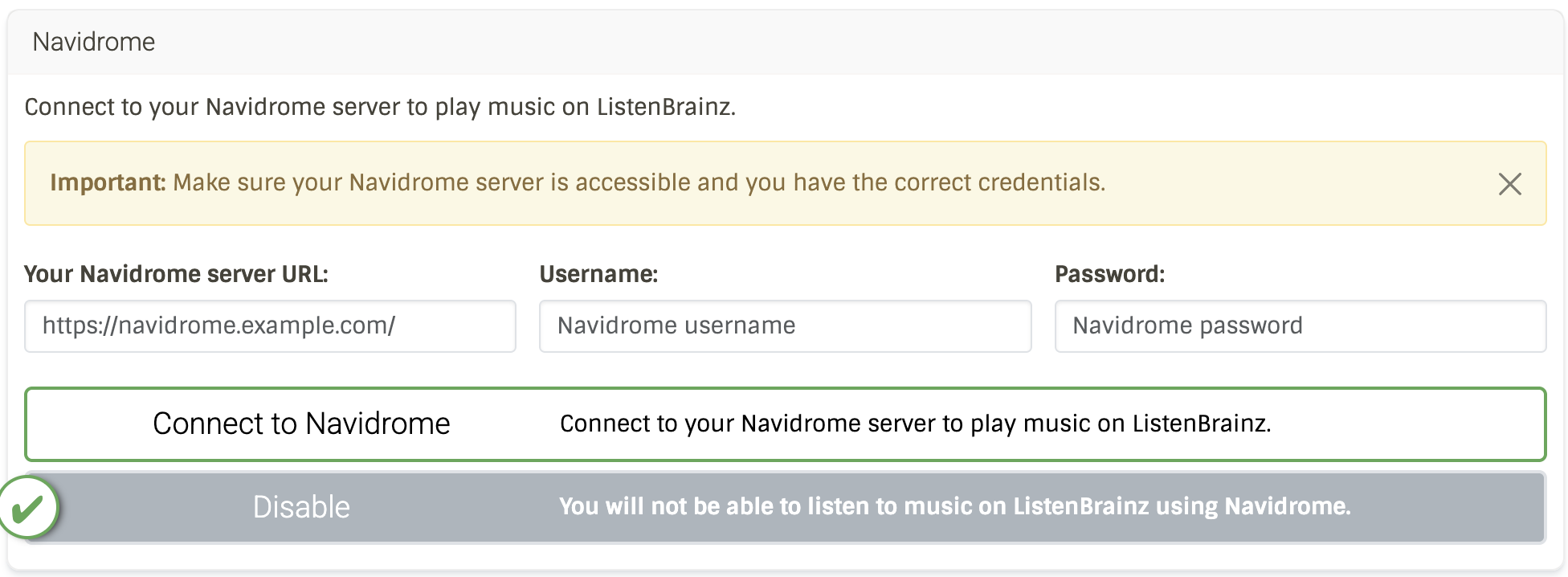Click the "Password:" field label

tap(1109, 274)
